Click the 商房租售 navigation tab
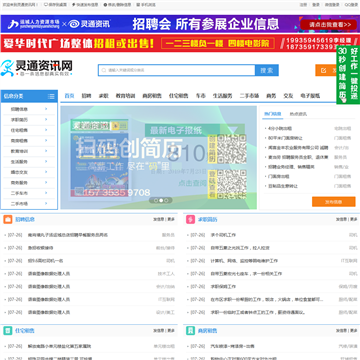This screenshot has width=360, height=360. [x=152, y=96]
